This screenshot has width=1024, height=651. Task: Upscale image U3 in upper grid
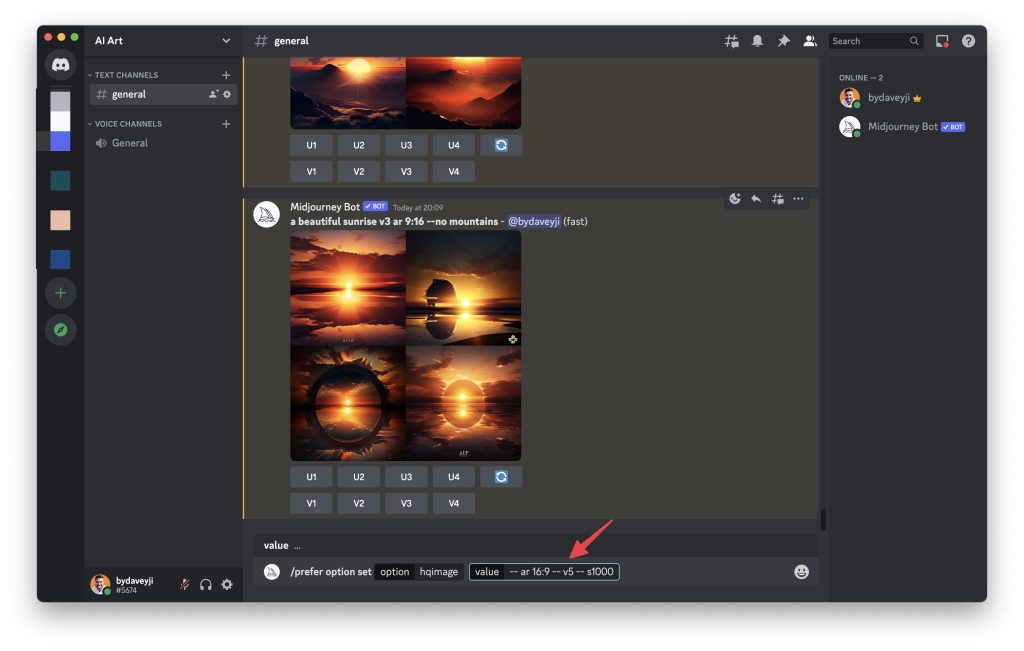coord(406,145)
